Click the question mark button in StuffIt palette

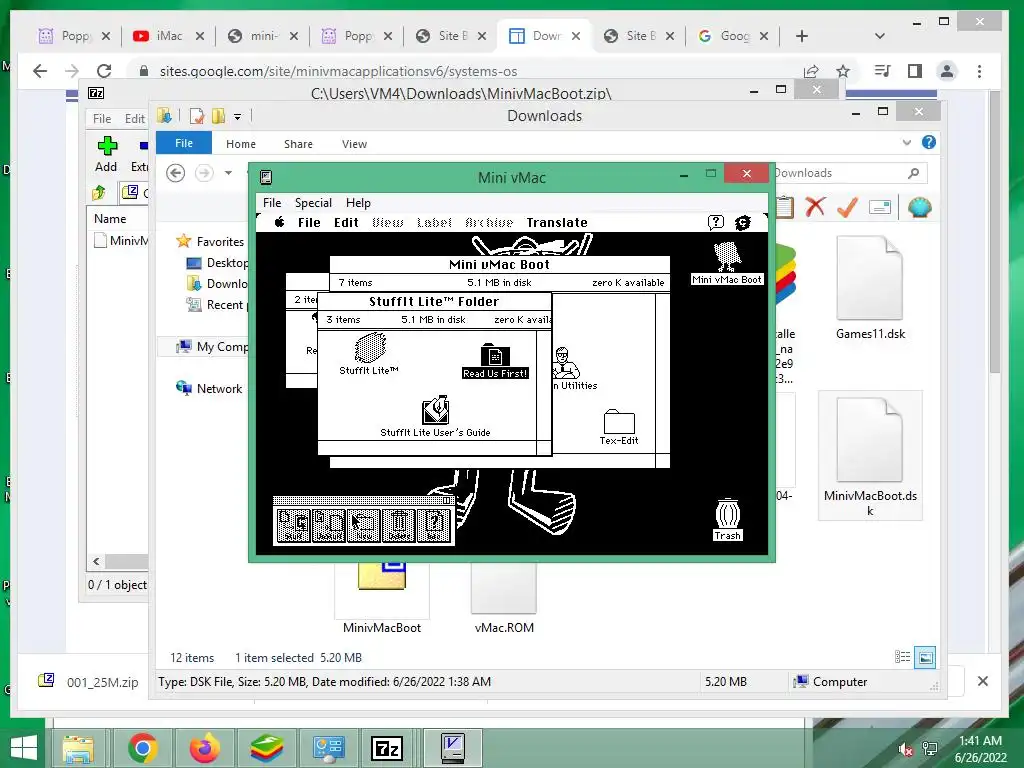434,525
